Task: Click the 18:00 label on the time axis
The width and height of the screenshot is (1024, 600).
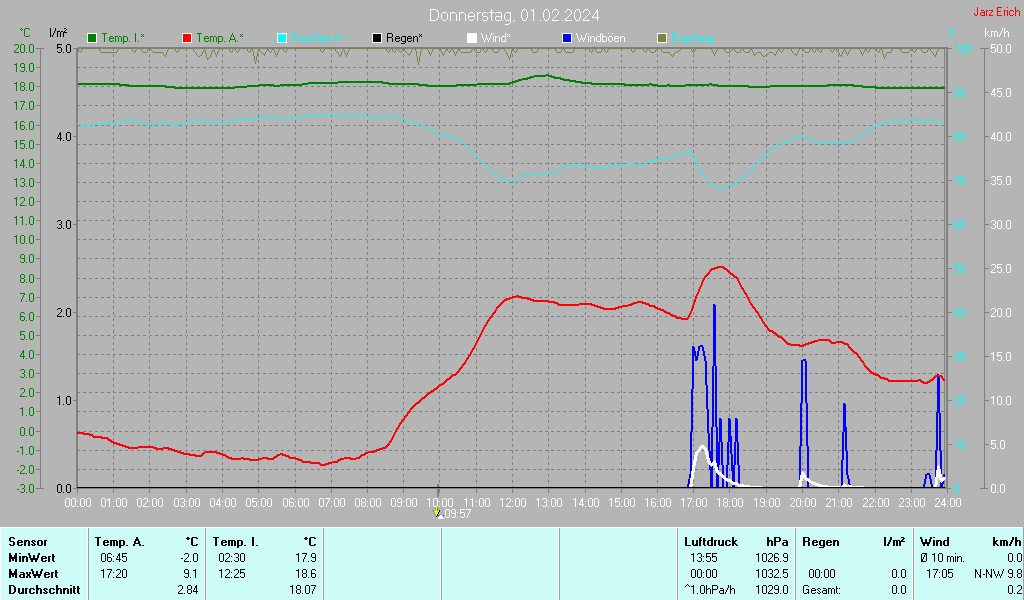Action: pos(730,502)
